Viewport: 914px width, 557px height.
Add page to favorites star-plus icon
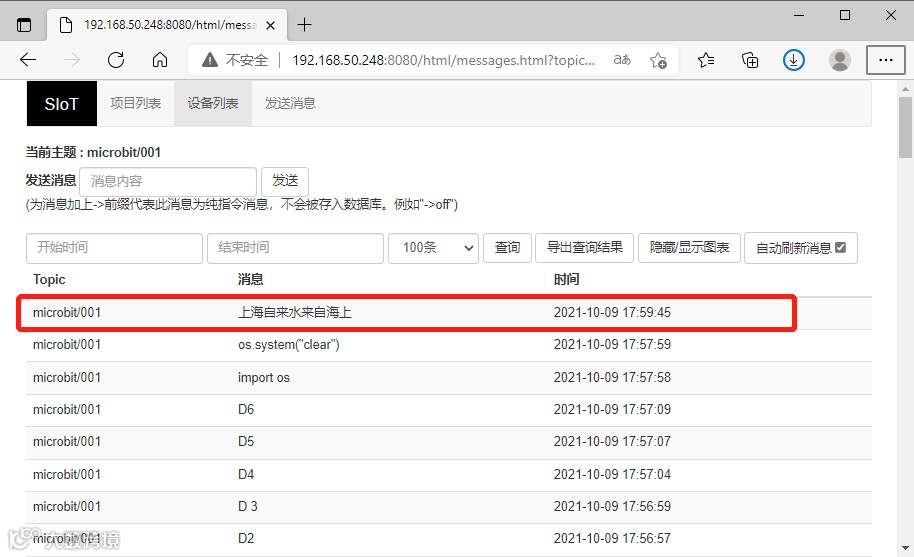(x=658, y=59)
